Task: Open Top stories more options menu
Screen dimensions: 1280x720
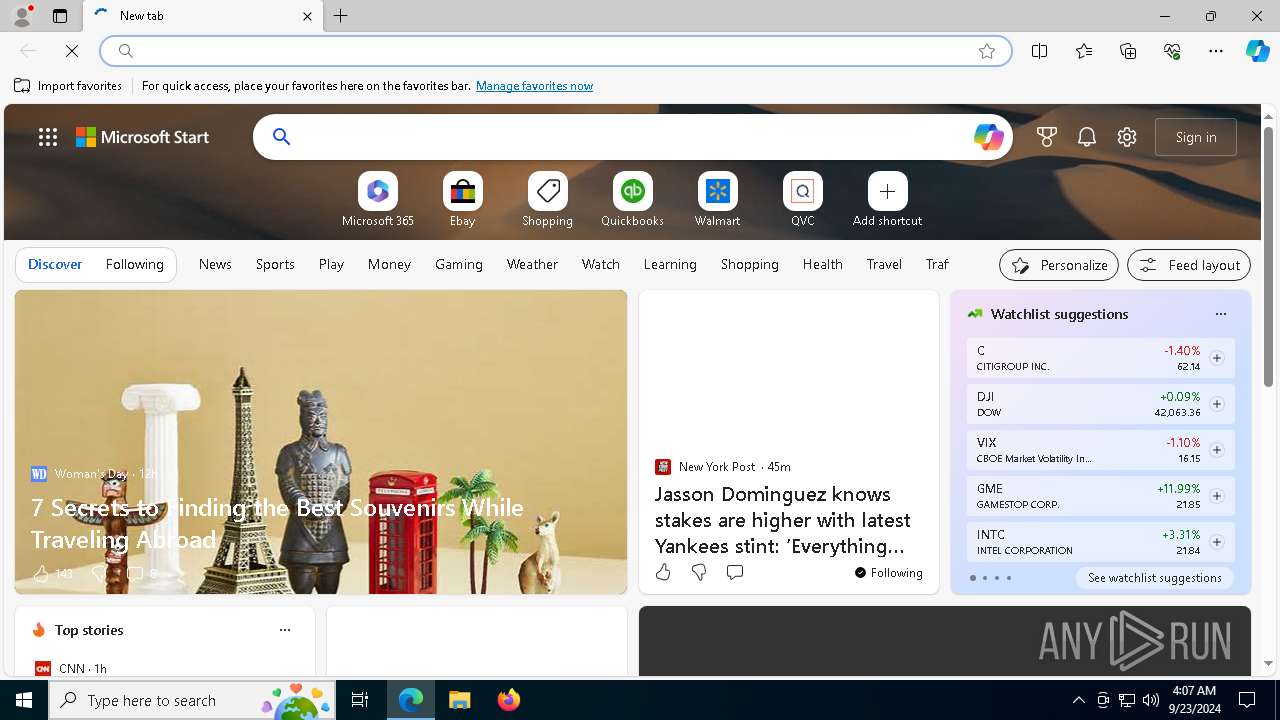Action: point(284,630)
